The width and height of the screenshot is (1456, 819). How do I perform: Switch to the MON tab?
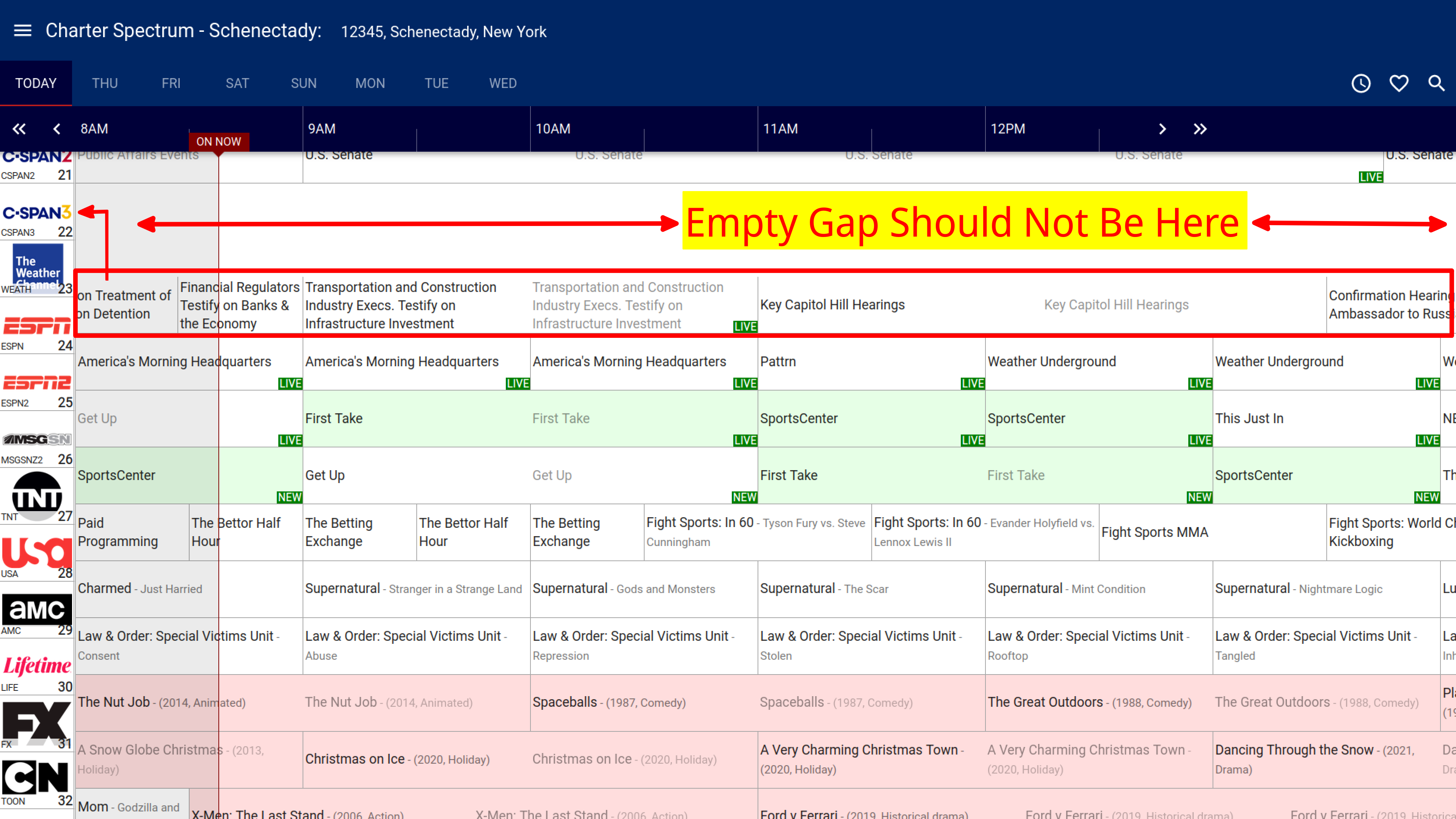370,83
